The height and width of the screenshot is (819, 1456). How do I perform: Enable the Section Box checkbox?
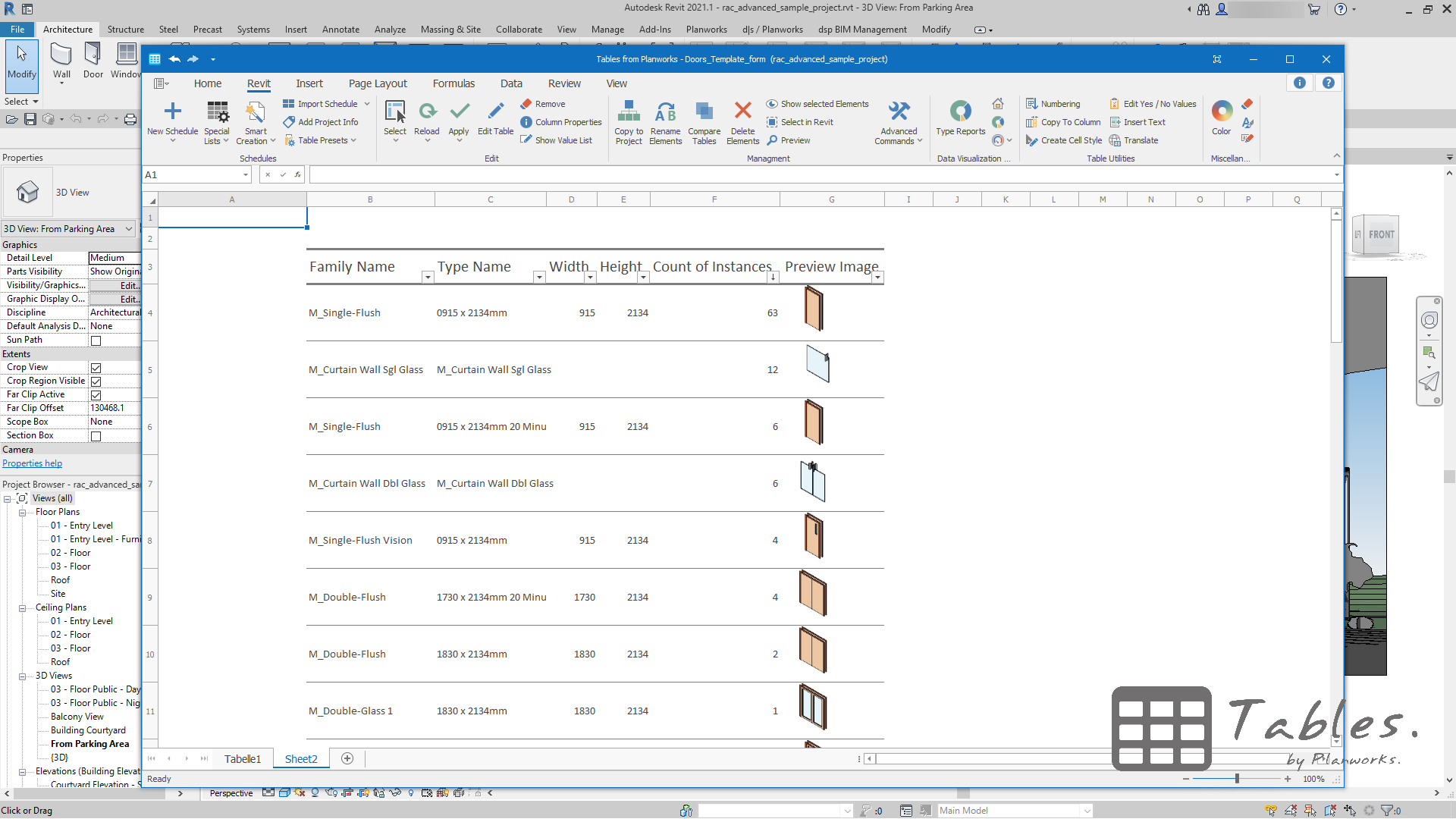pyautogui.click(x=96, y=435)
